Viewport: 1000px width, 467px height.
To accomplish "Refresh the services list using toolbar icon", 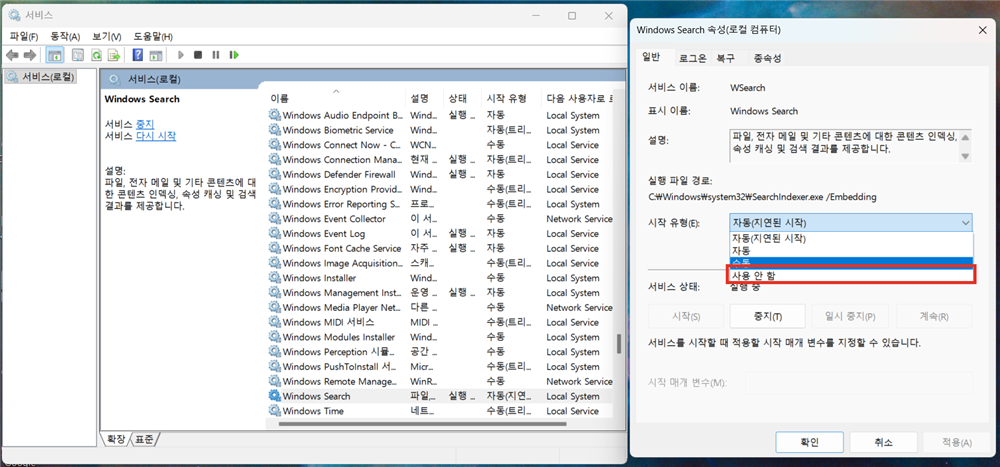I will tap(96, 56).
